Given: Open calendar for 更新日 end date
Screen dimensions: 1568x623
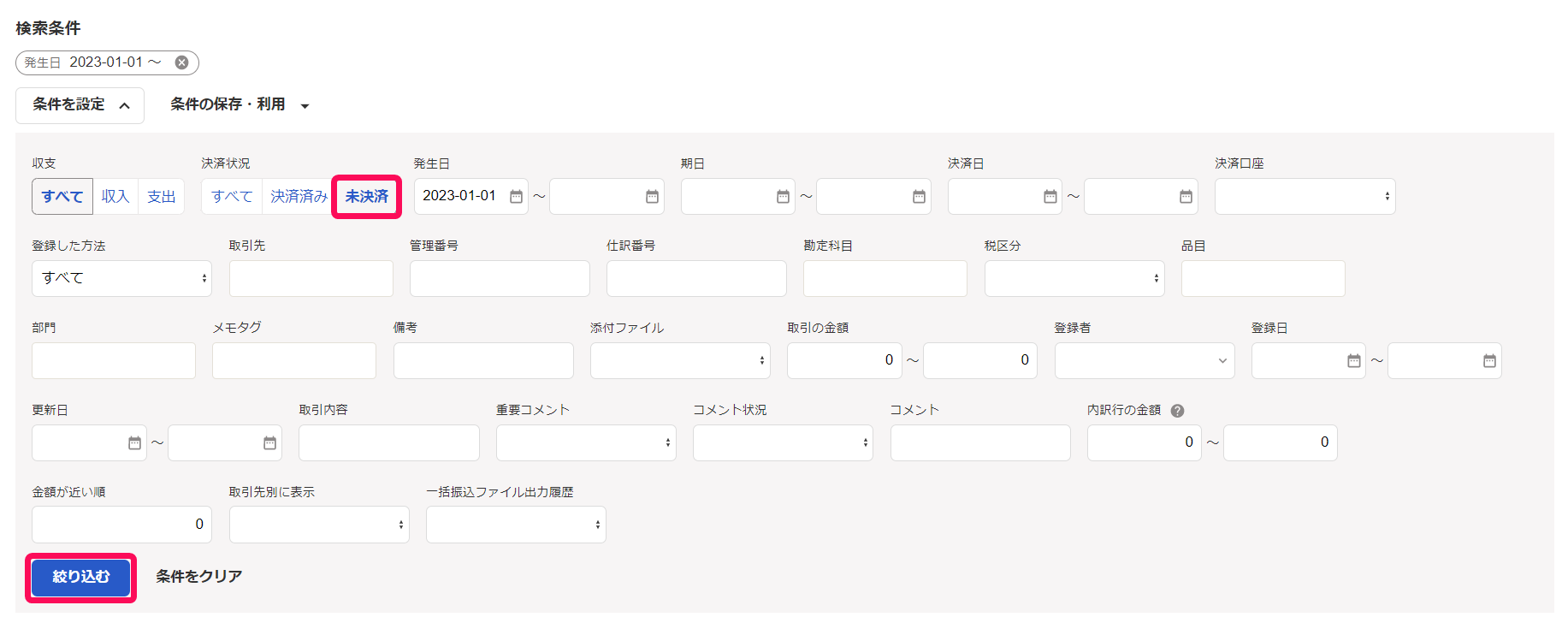Looking at the screenshot, I should point(269,443).
